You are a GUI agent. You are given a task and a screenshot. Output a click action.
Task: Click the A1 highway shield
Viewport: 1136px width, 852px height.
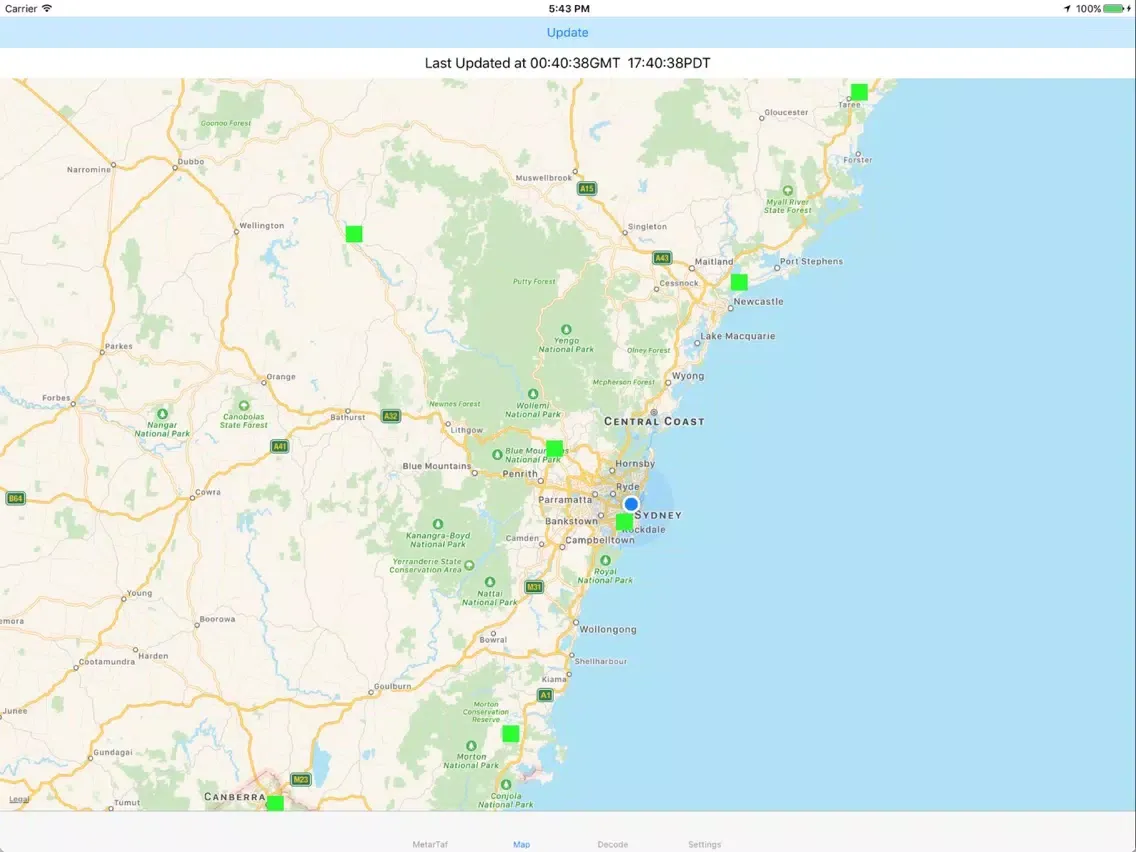(545, 695)
